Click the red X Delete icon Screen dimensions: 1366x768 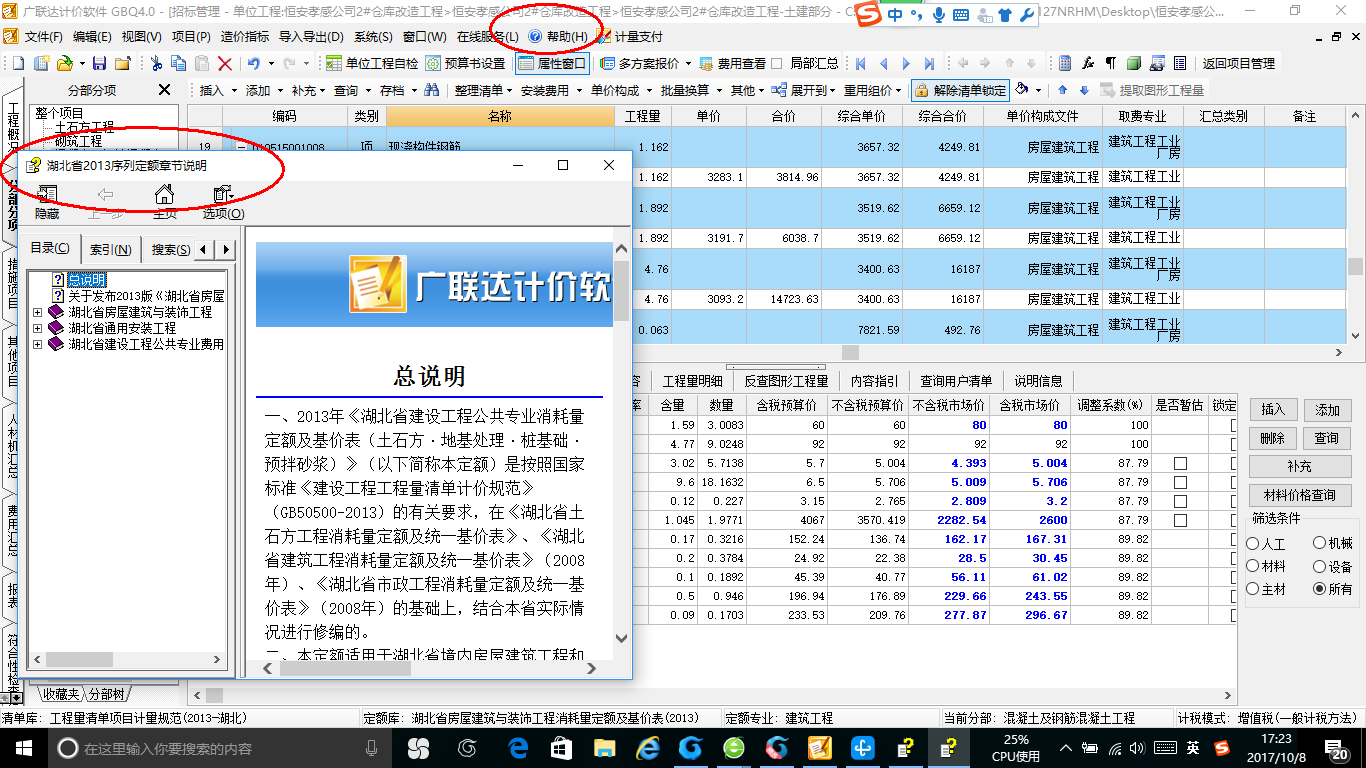point(225,63)
